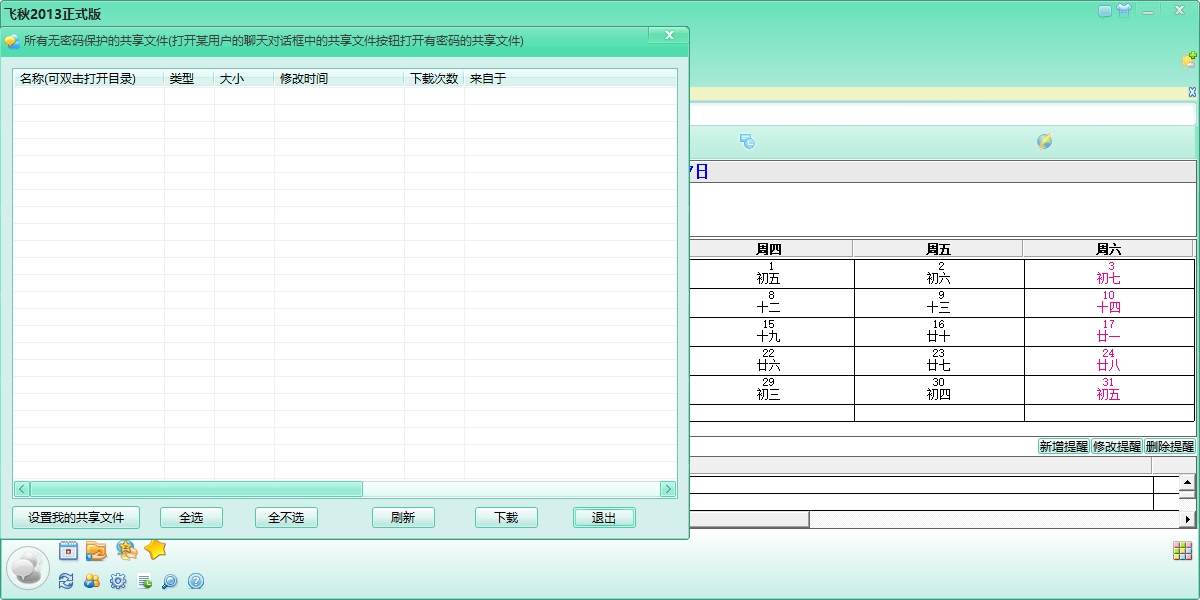Select day 17 in the calendar
The width and height of the screenshot is (1200, 600).
pyautogui.click(x=1108, y=331)
